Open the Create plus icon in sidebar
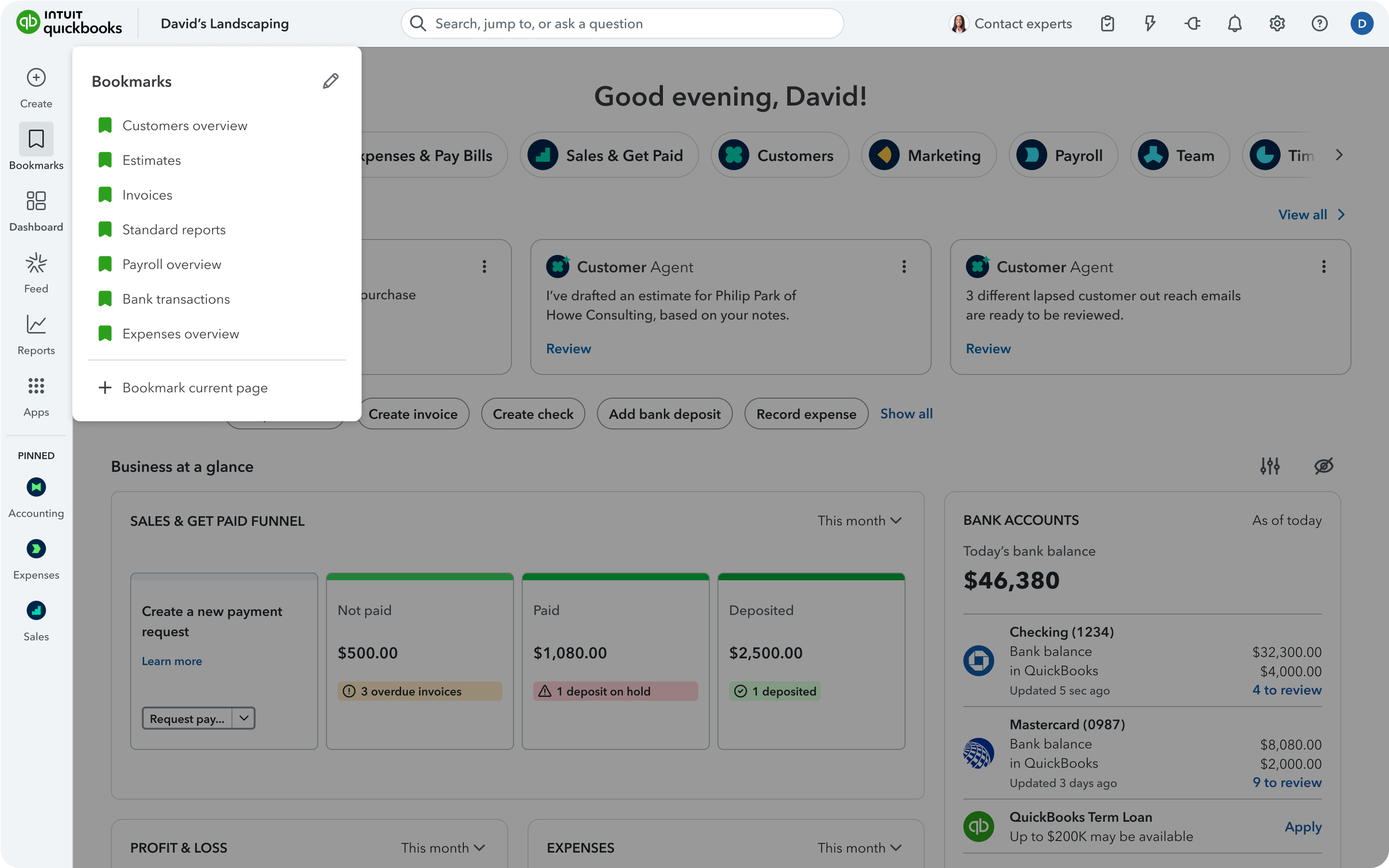This screenshot has height=868, width=1389. [x=36, y=78]
